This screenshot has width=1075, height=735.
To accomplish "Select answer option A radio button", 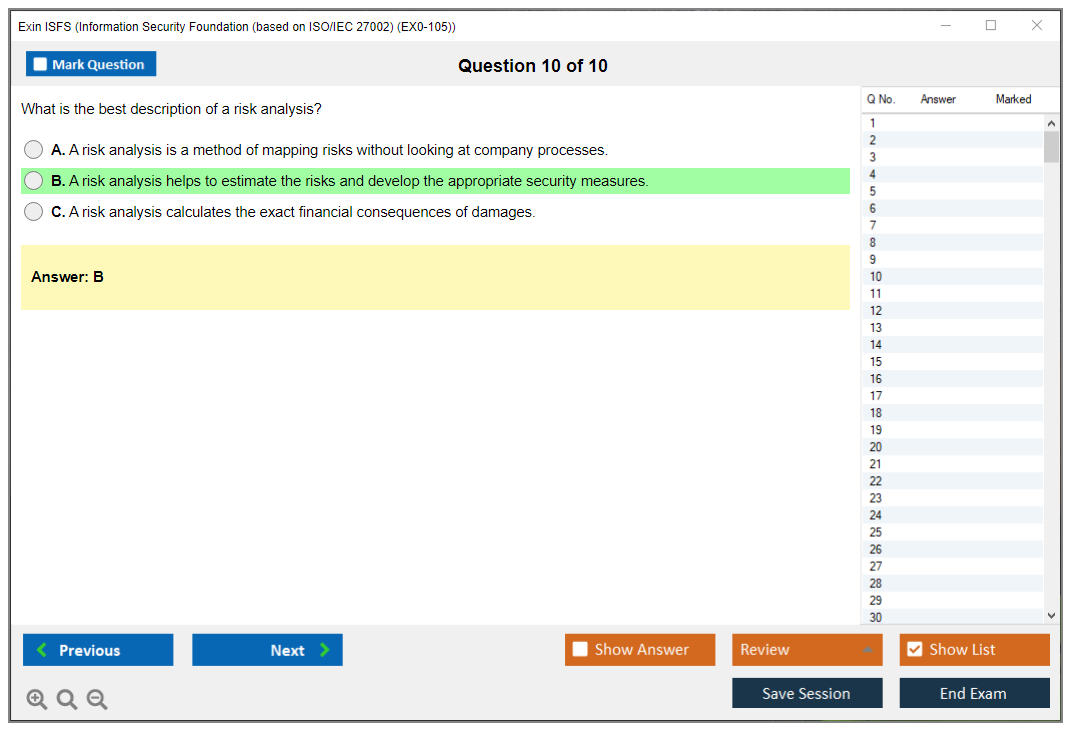I will coord(34,150).
